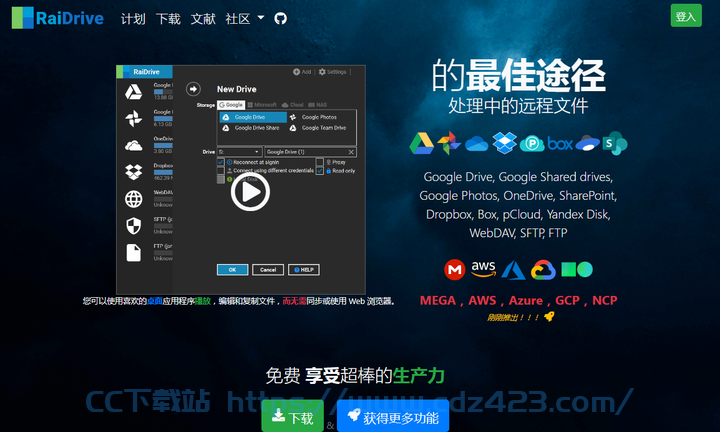Image resolution: width=720 pixels, height=432 pixels.
Task: Click the Yandex Disk icon
Action: (x=587, y=143)
